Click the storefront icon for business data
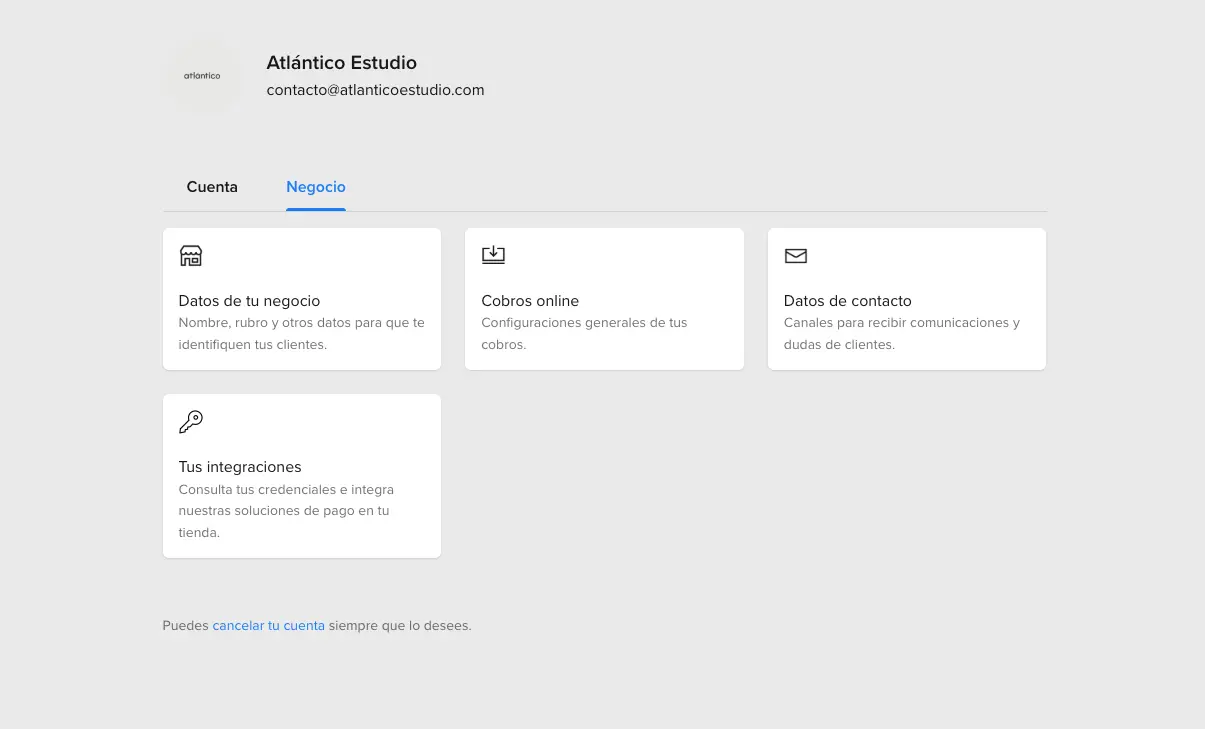This screenshot has width=1205, height=729. coord(190,256)
